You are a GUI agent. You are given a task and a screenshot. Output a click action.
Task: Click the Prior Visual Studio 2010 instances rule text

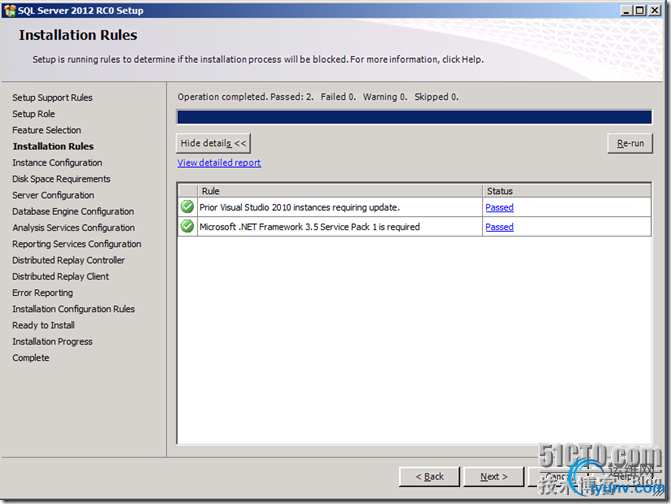299,208
